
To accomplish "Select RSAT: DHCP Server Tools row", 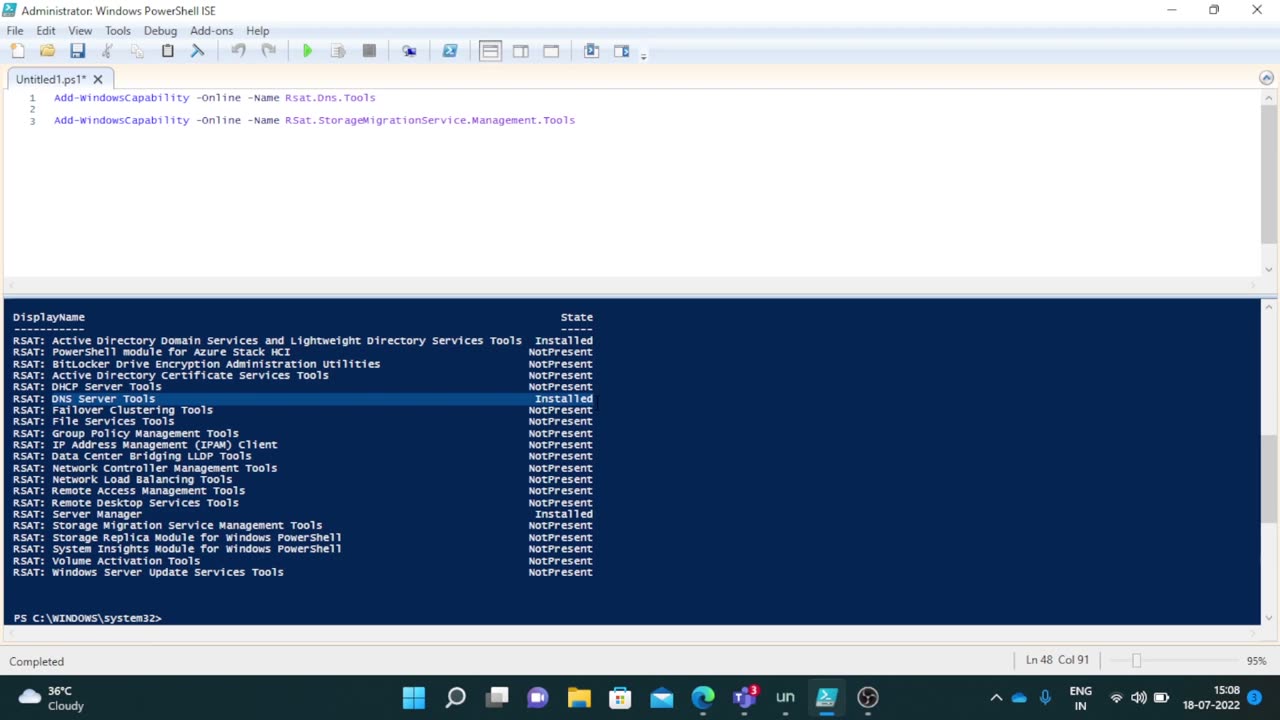I will click(303, 387).
